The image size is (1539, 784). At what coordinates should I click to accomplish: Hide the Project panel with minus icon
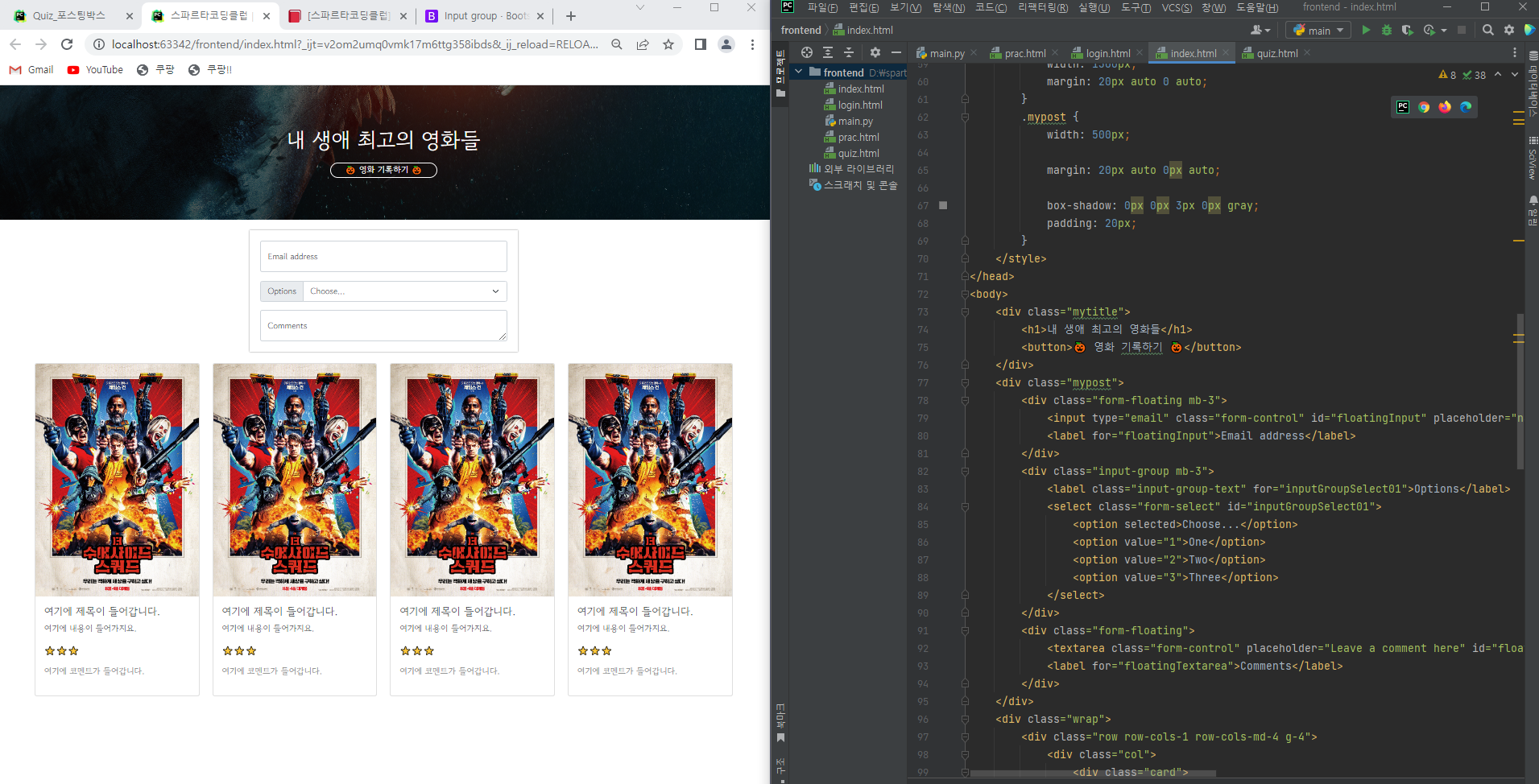(896, 52)
